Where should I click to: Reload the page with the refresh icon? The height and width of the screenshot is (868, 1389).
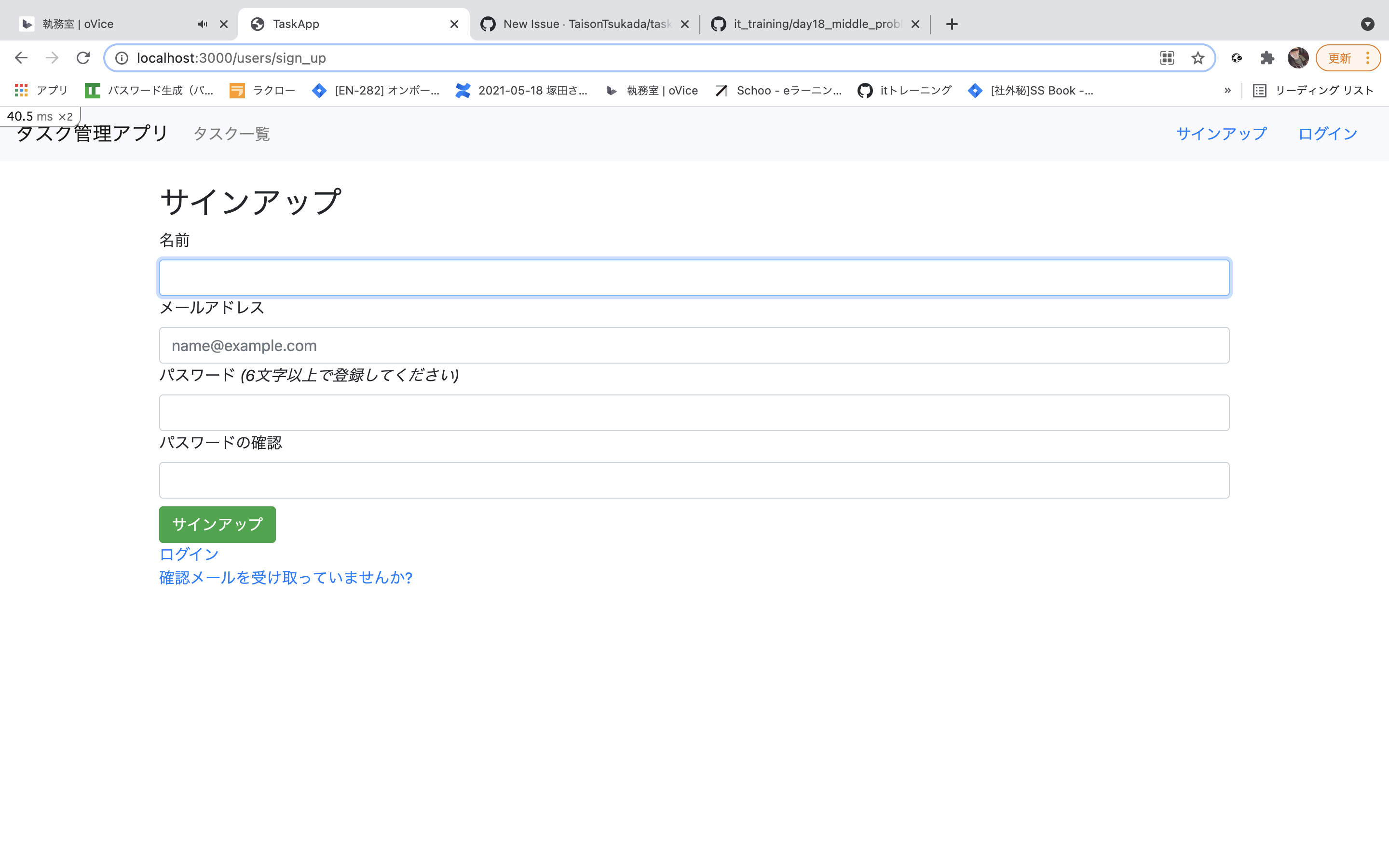83,58
